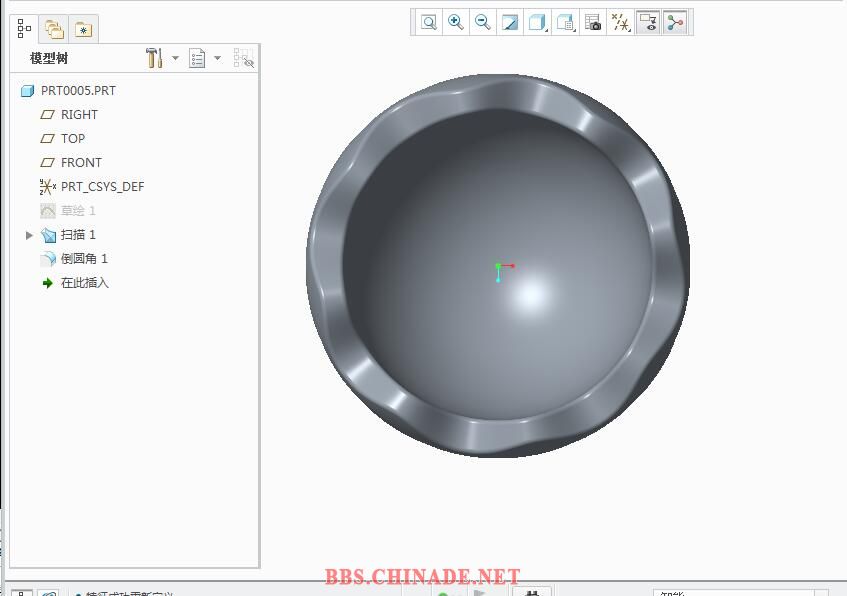Screen dimensions: 847x596
Task: Open the display style cube dropdown
Action: click(x=538, y=22)
